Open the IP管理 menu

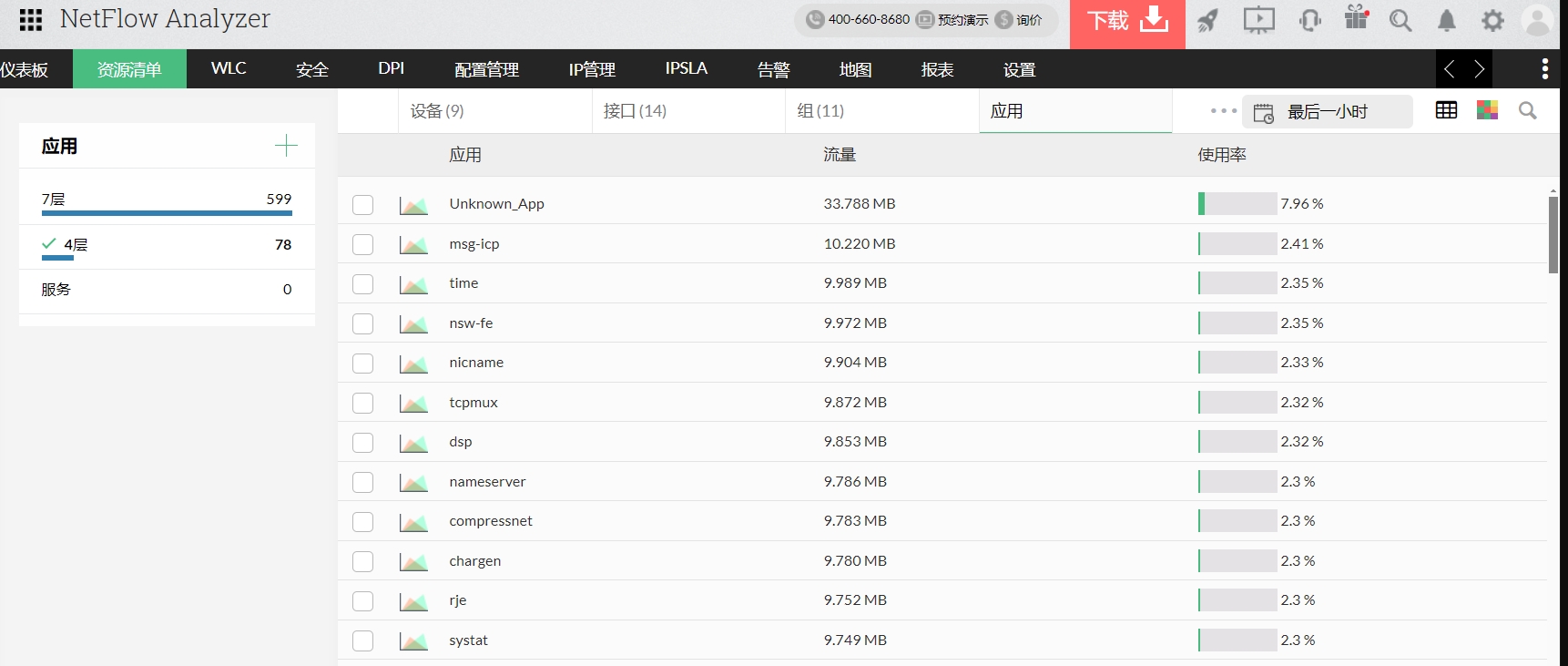point(592,69)
